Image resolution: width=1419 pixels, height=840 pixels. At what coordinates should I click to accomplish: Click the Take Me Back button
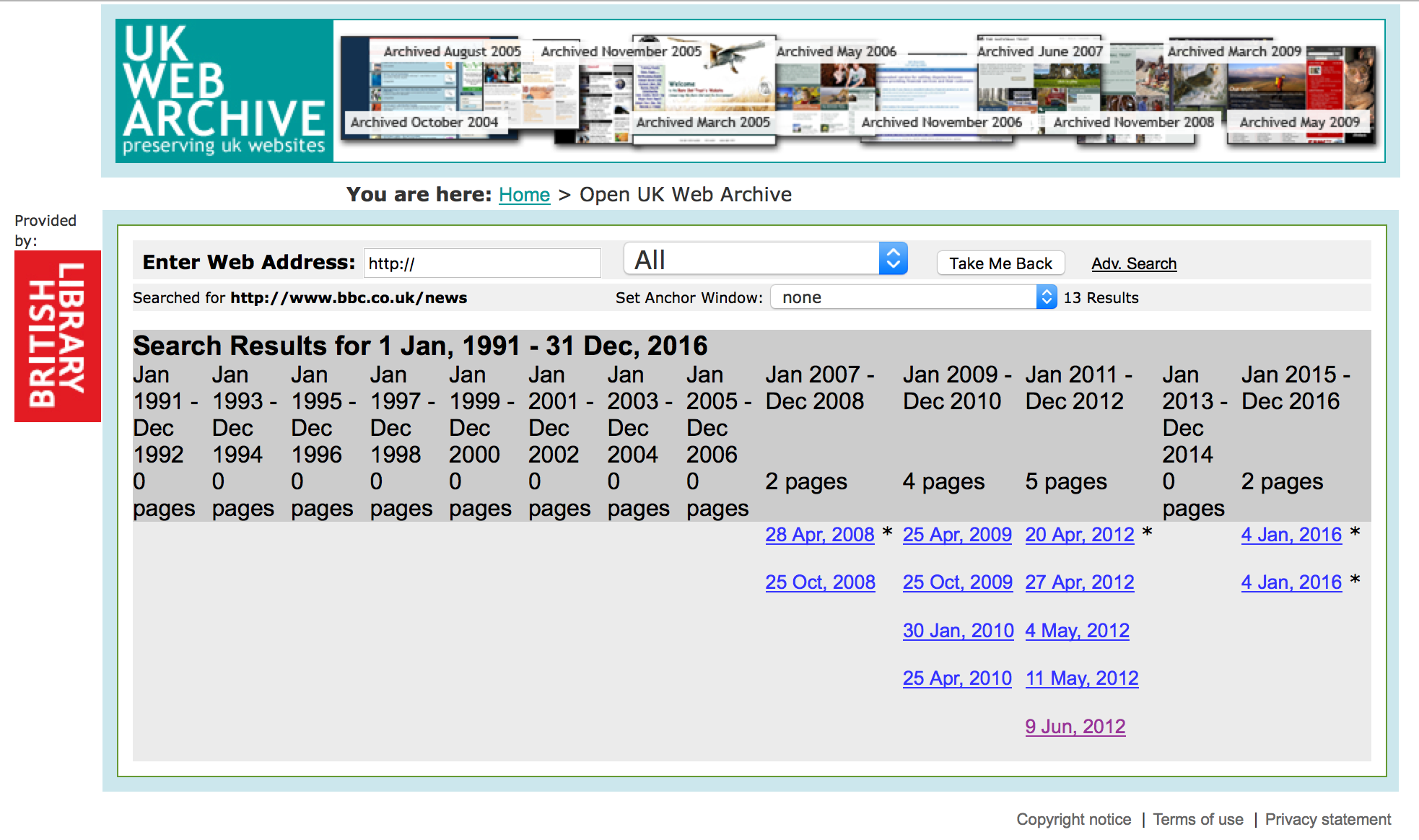1000,263
